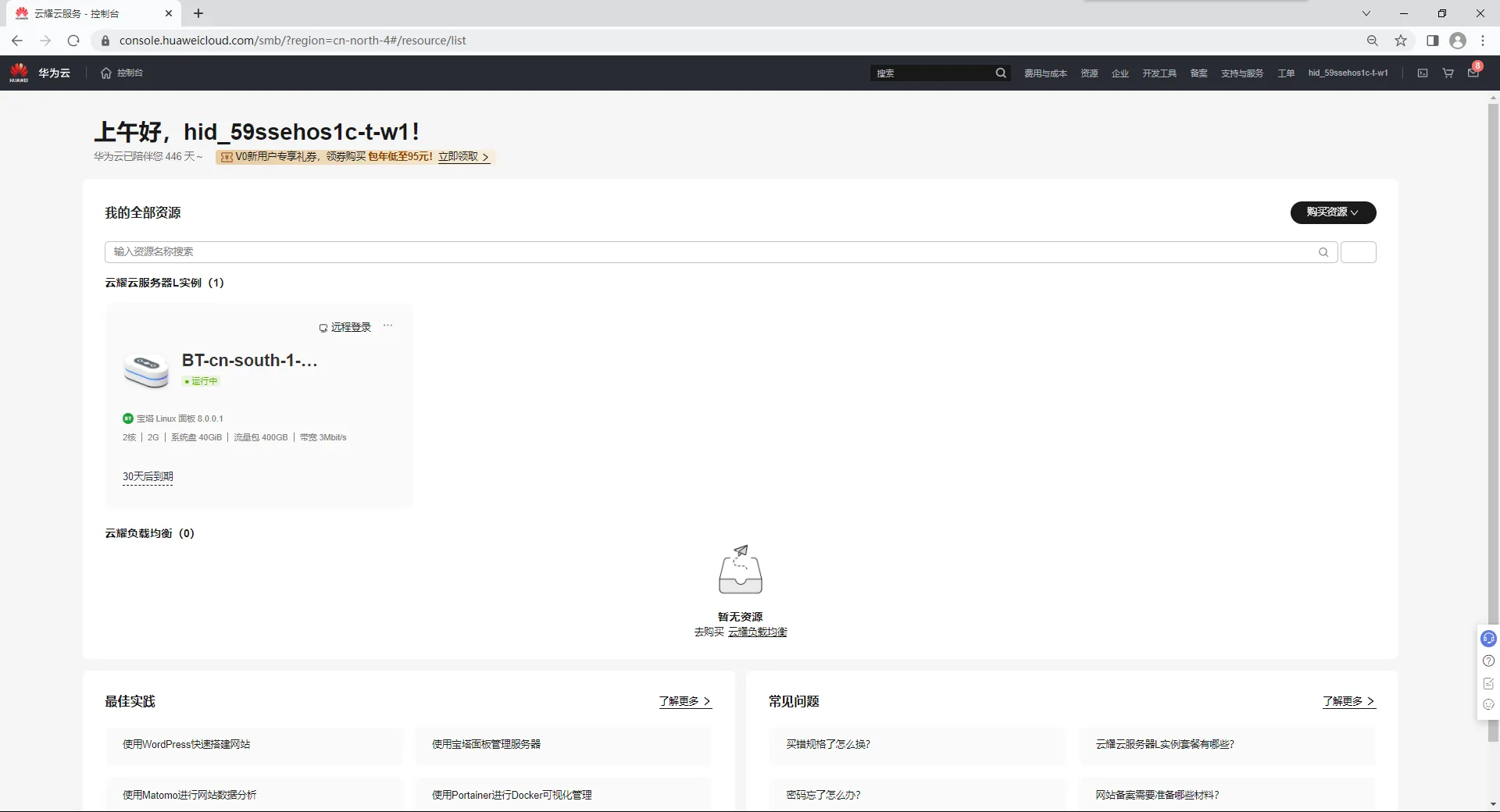The image size is (1500, 812).
Task: Open the 开发工具 menu
Action: (x=1159, y=73)
